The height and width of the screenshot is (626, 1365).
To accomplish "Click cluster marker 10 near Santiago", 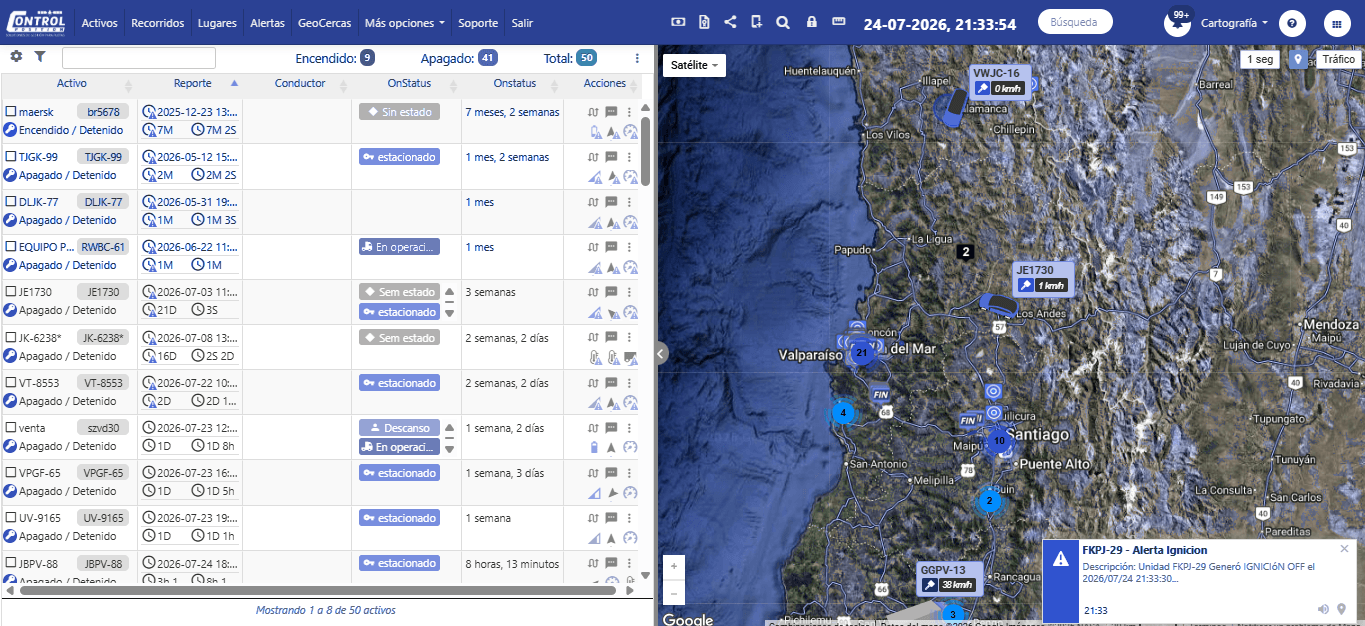I will (998, 440).
